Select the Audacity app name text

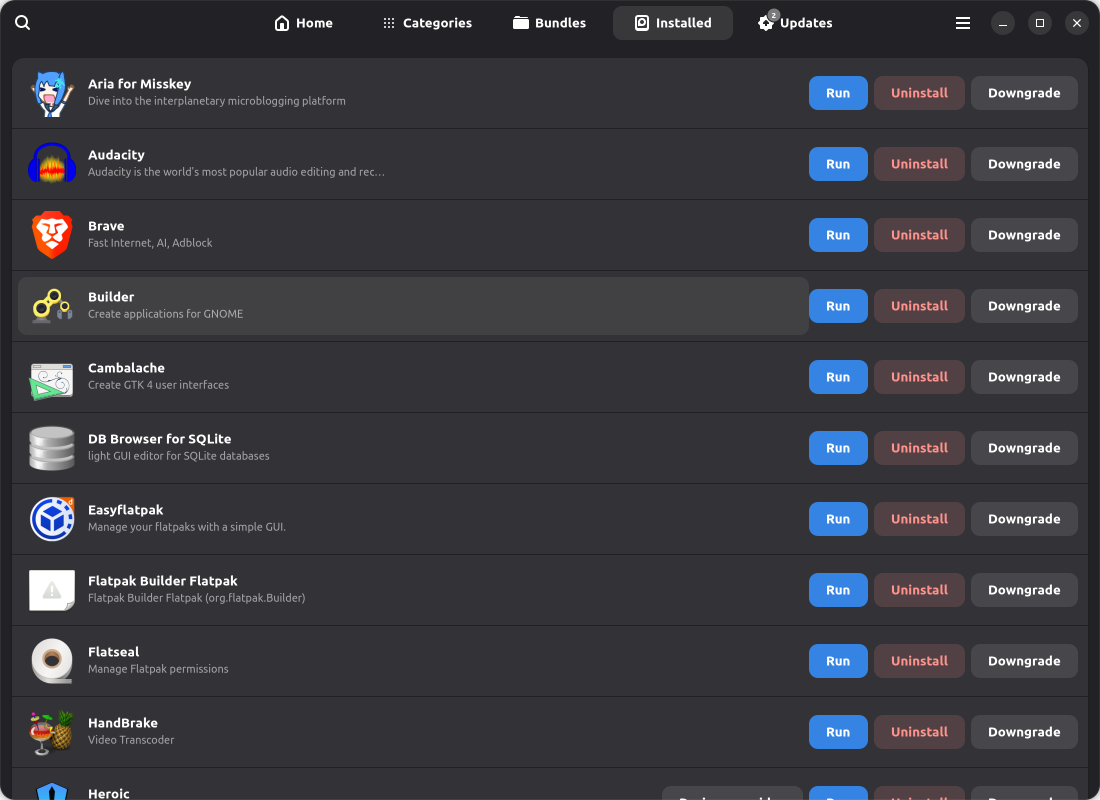[x=116, y=155]
